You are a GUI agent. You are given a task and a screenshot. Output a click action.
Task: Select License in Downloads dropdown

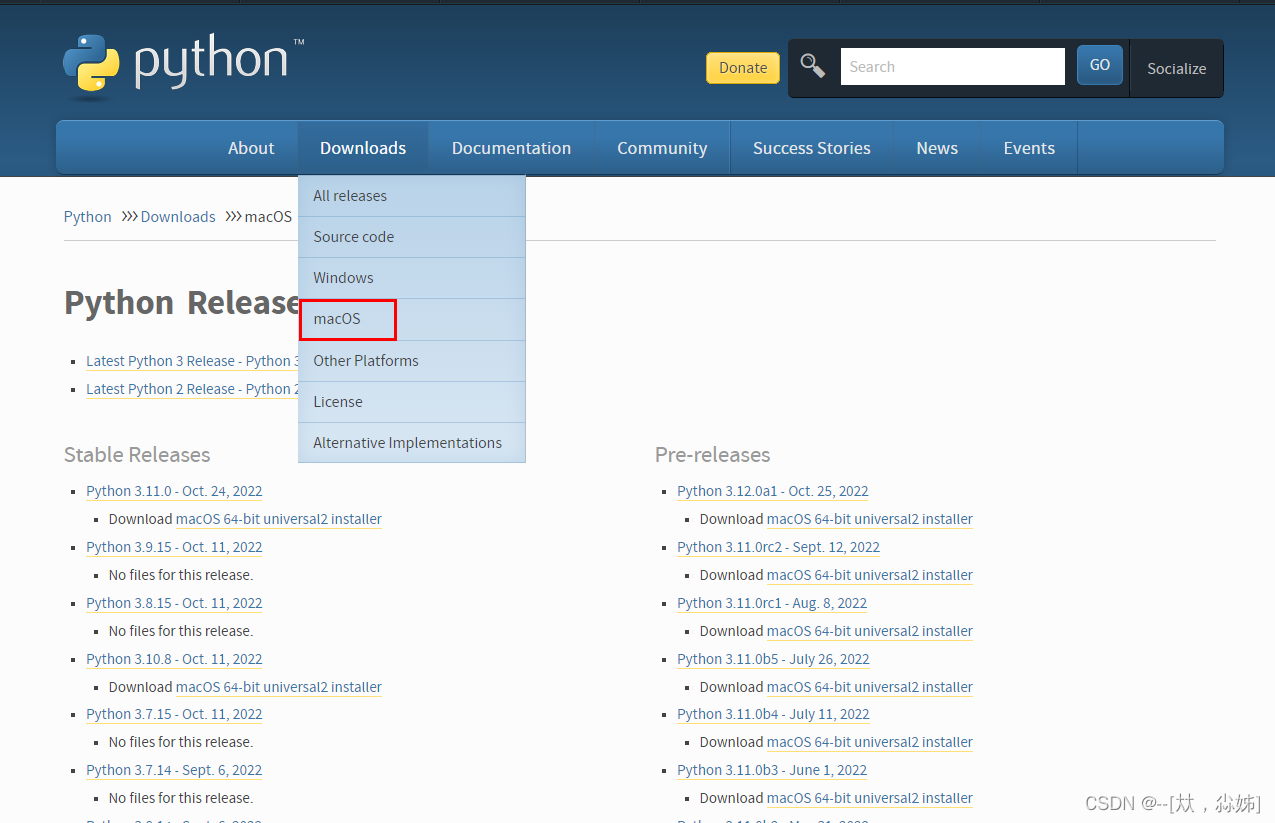[412, 402]
